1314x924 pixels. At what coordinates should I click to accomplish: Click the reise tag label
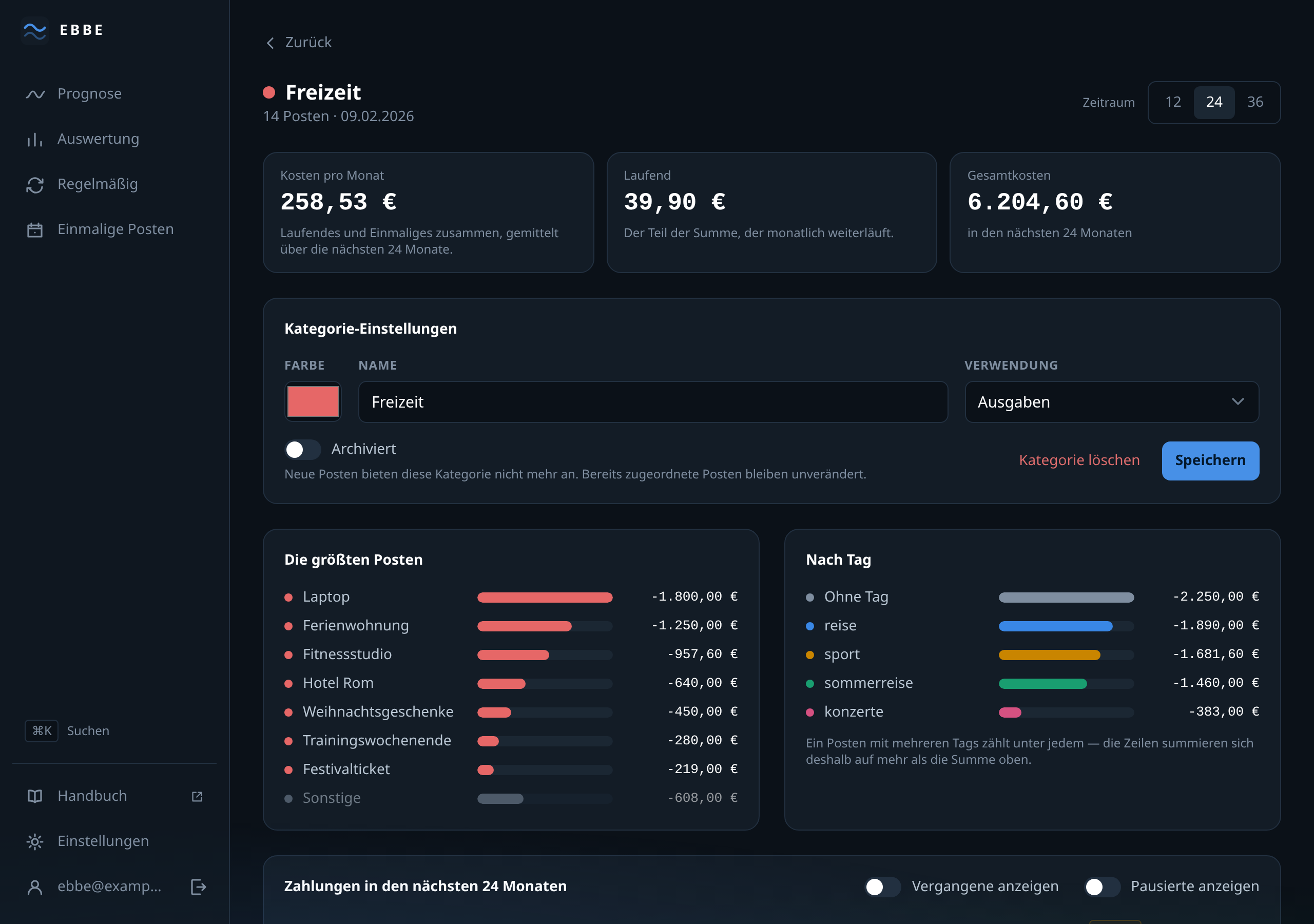pyautogui.click(x=840, y=625)
